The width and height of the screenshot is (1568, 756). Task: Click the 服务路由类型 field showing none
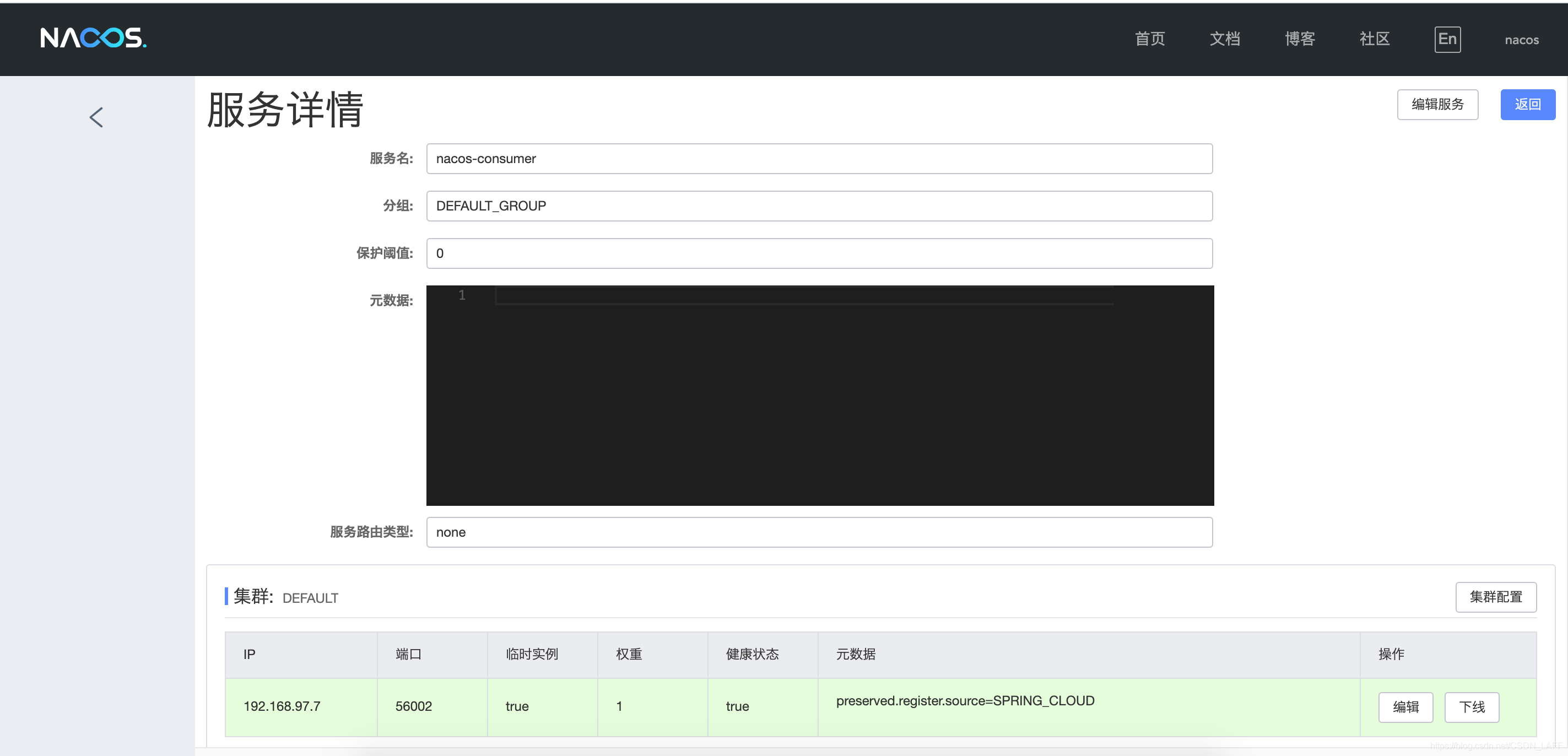click(819, 533)
